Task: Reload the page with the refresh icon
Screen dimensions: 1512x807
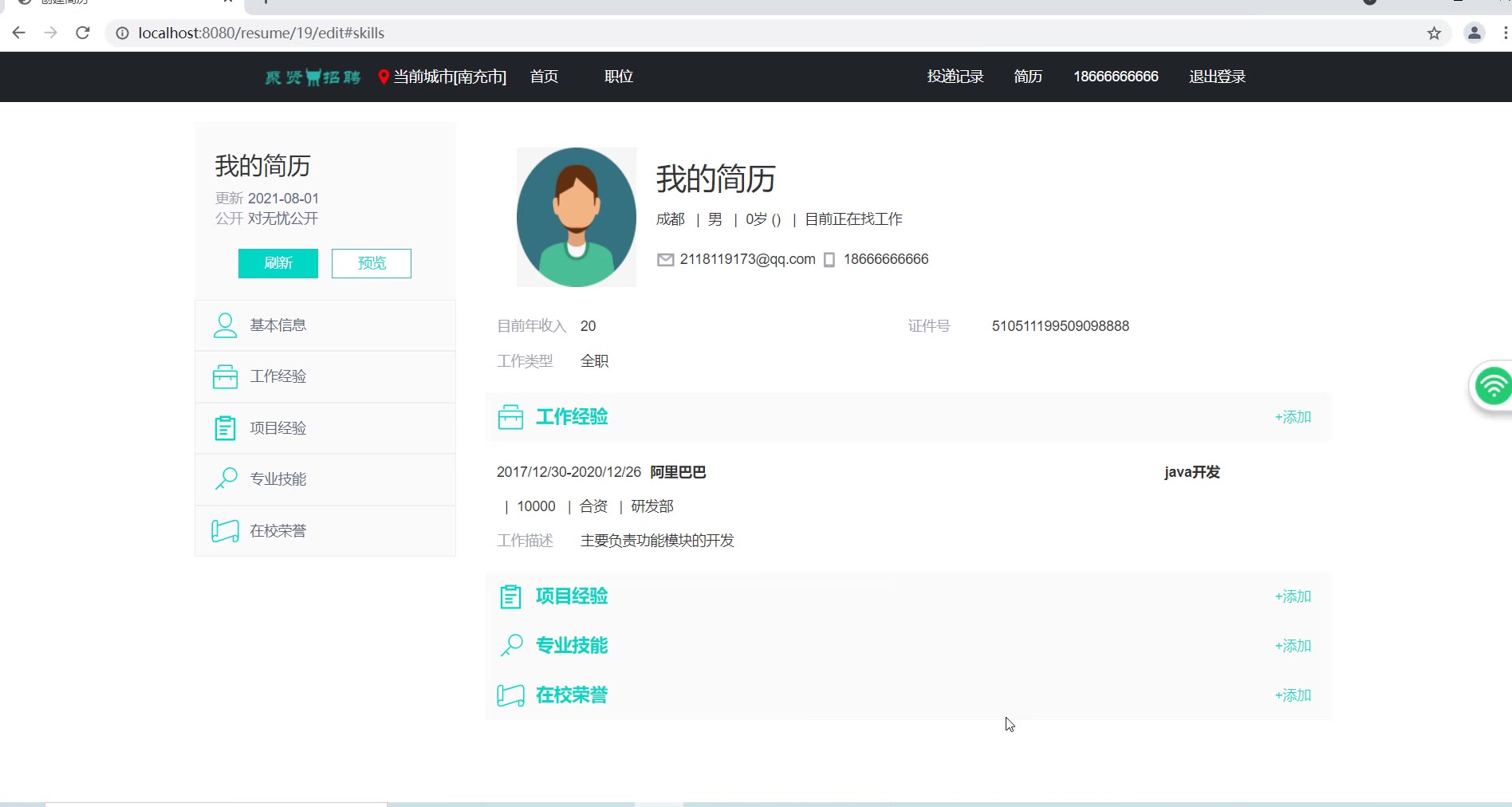Action: pos(83,33)
